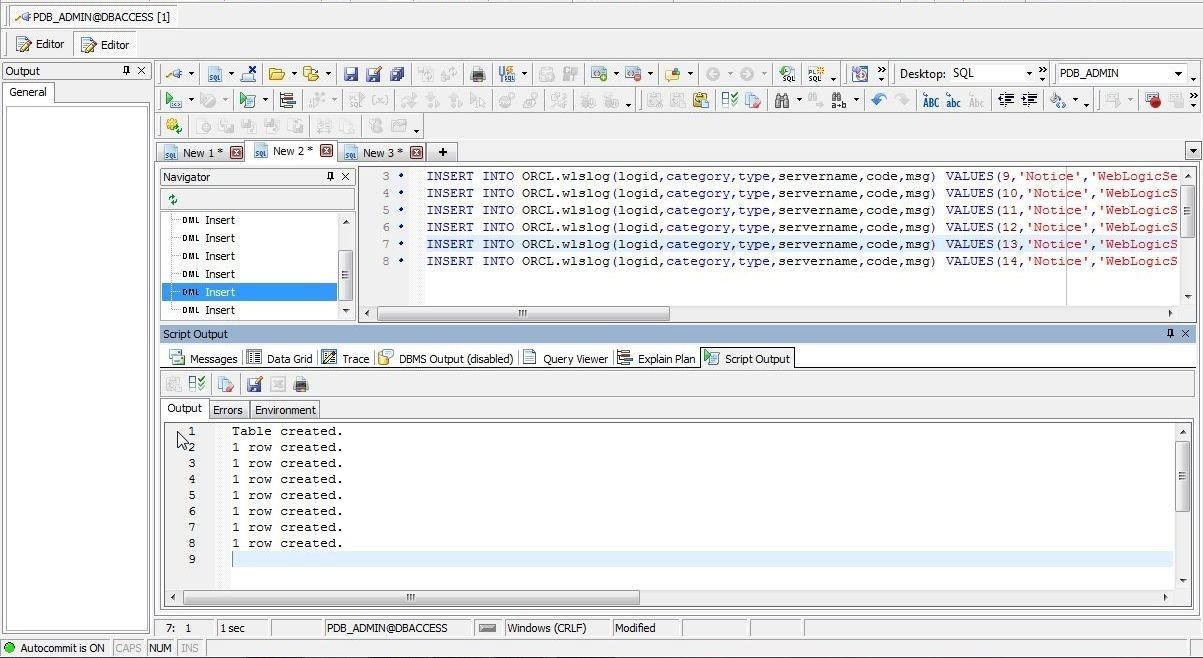Switch to the New 3 * editor tab
The height and width of the screenshot is (658, 1203).
click(383, 153)
